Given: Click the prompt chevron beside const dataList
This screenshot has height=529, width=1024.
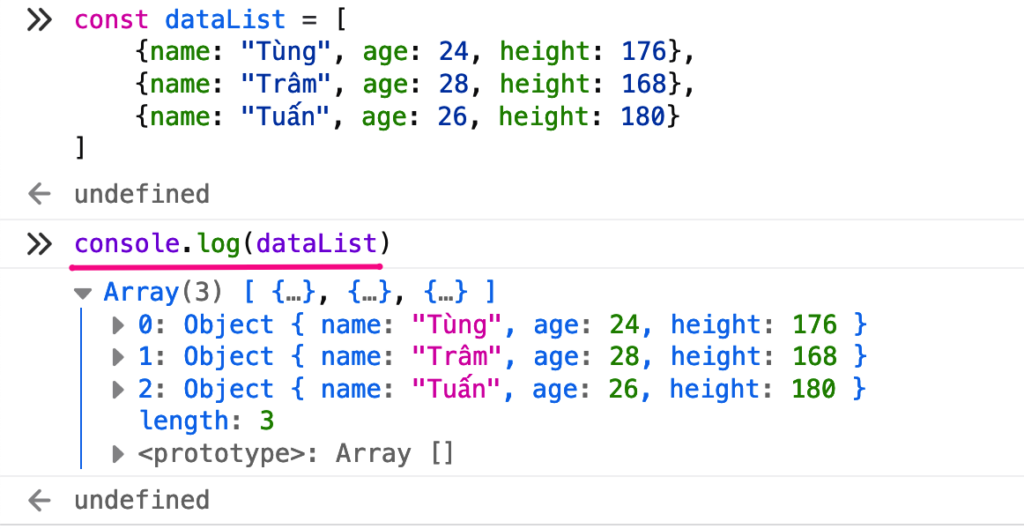Looking at the screenshot, I should (x=39, y=21).
